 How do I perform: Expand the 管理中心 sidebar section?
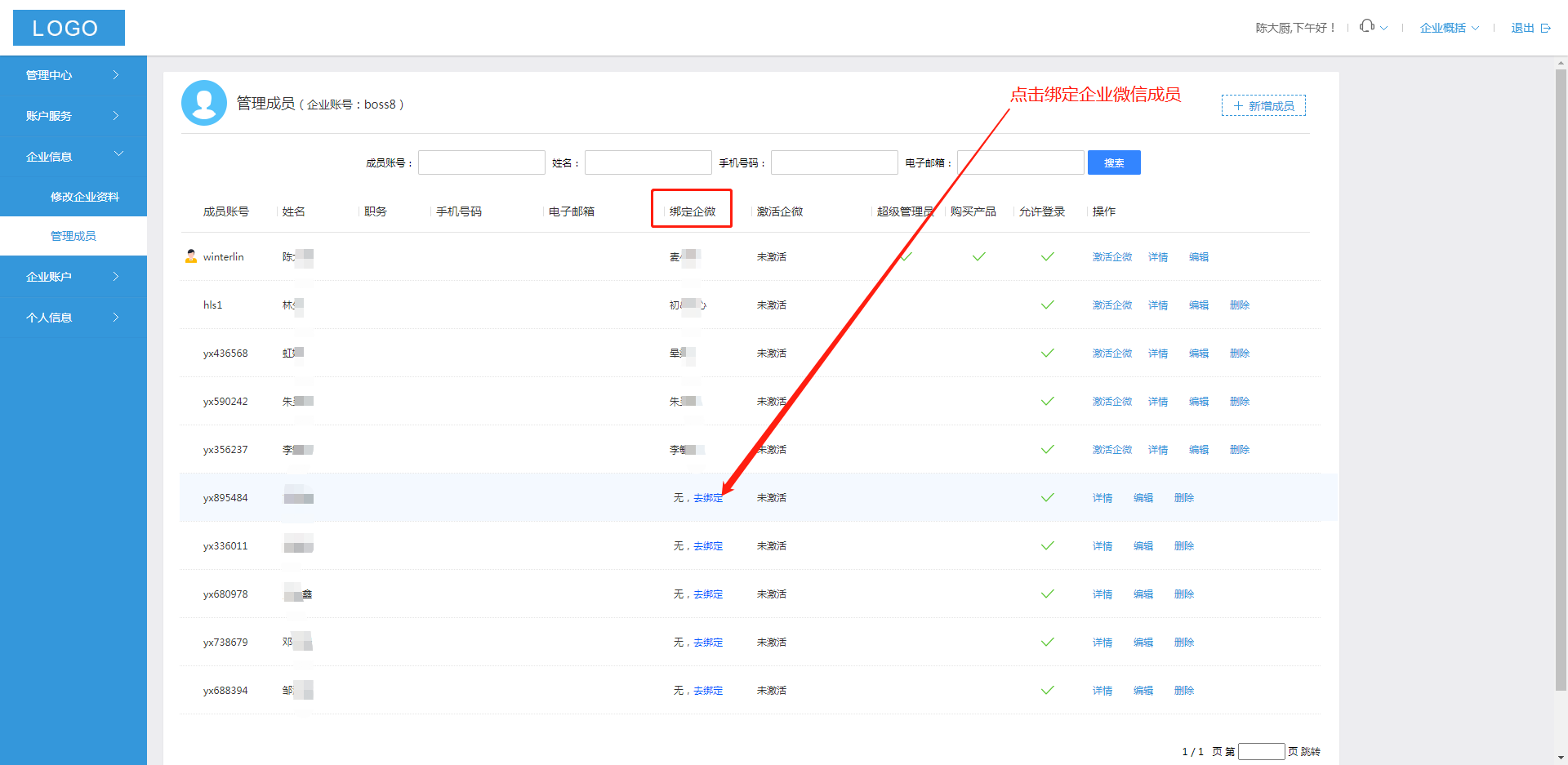(73, 75)
